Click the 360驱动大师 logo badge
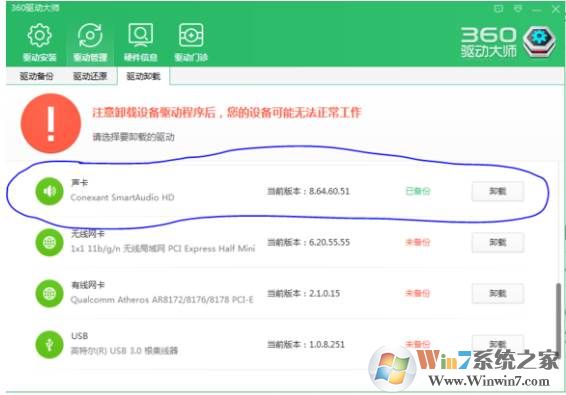The height and width of the screenshot is (395, 566). (x=540, y=42)
